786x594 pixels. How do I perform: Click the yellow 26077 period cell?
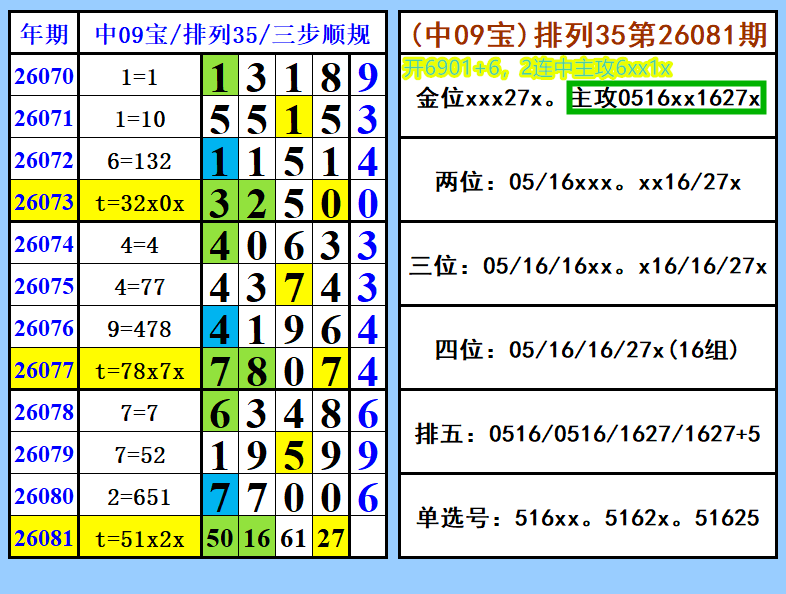[44, 371]
